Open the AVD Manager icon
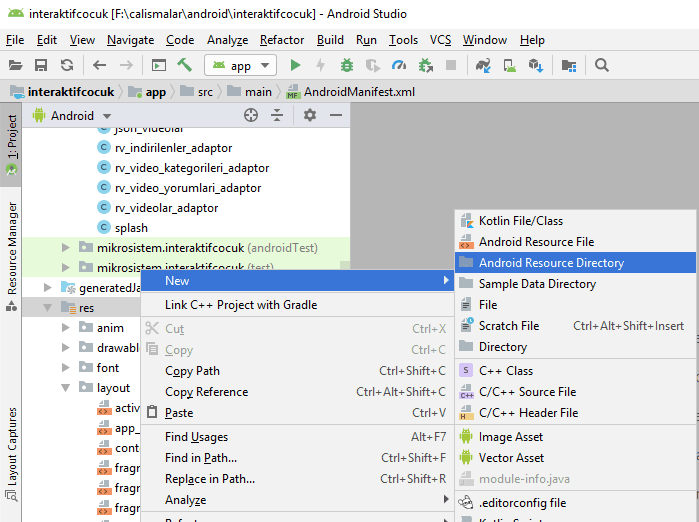The width and height of the screenshot is (699, 522). point(510,65)
